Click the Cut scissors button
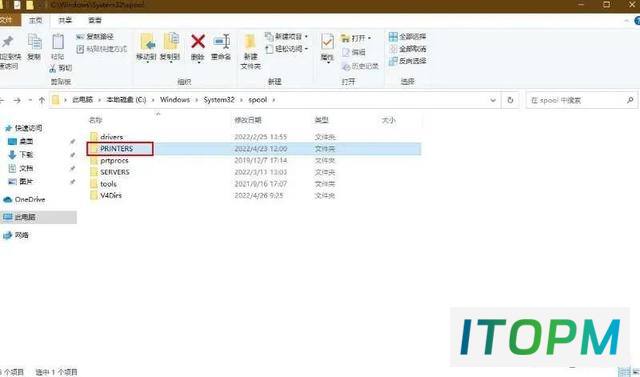 61,68
